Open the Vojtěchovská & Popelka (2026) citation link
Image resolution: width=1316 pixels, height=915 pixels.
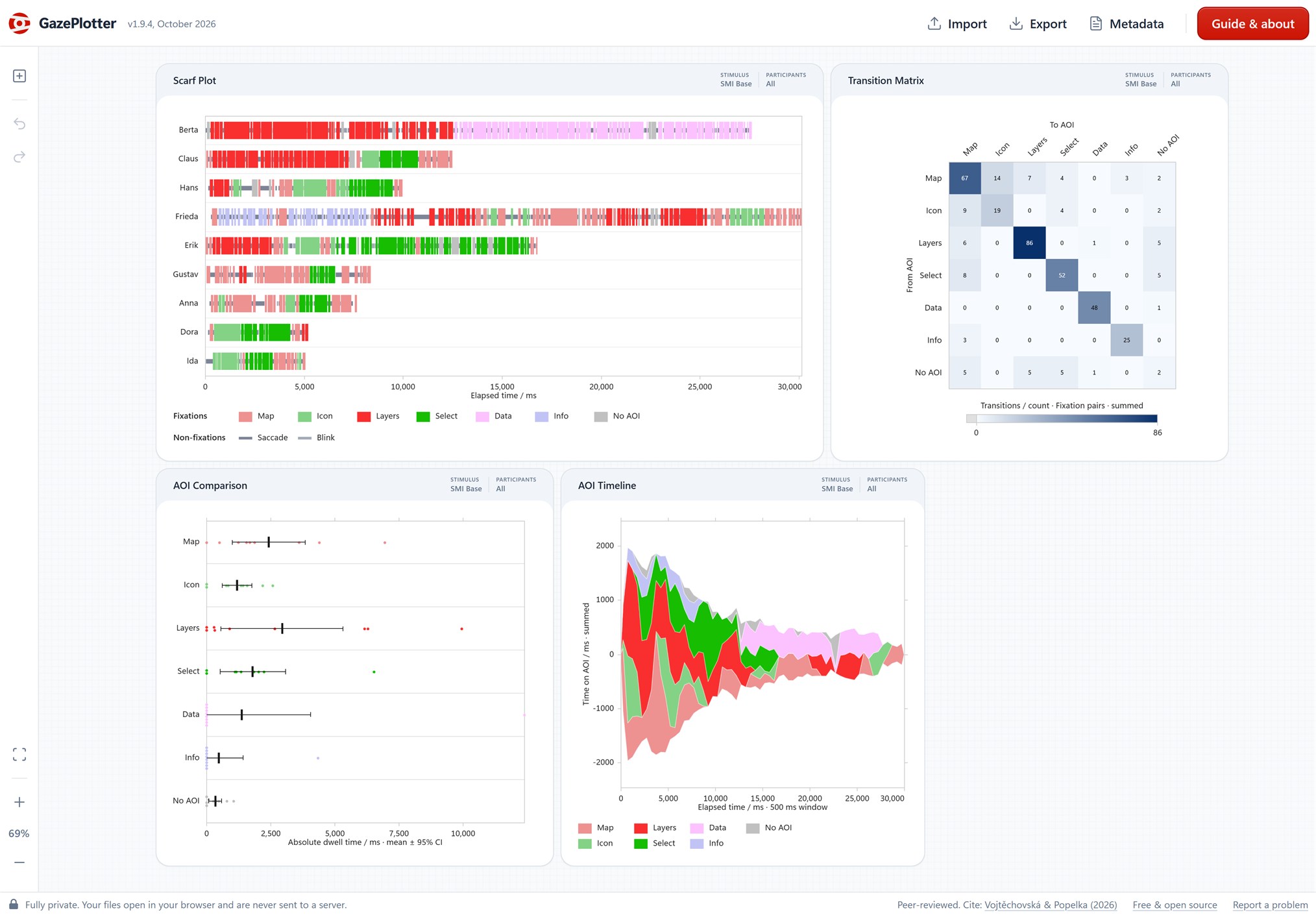pos(1051,905)
